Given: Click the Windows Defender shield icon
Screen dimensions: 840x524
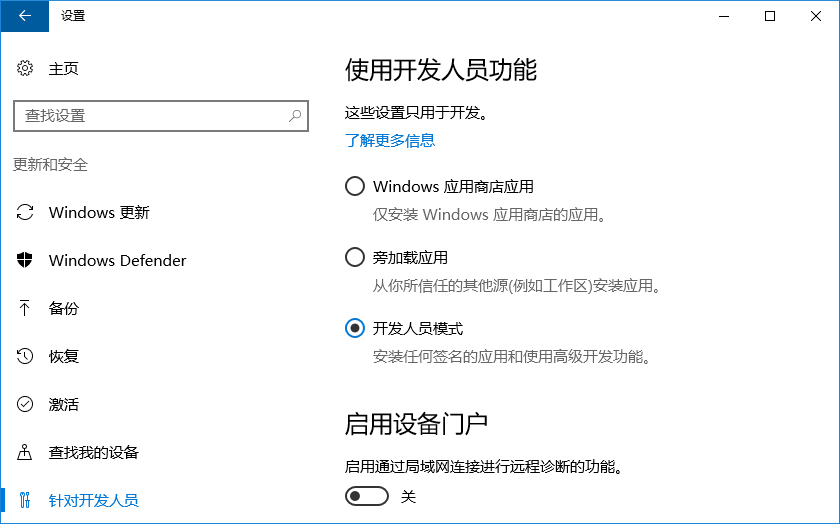Looking at the screenshot, I should click(x=25, y=260).
